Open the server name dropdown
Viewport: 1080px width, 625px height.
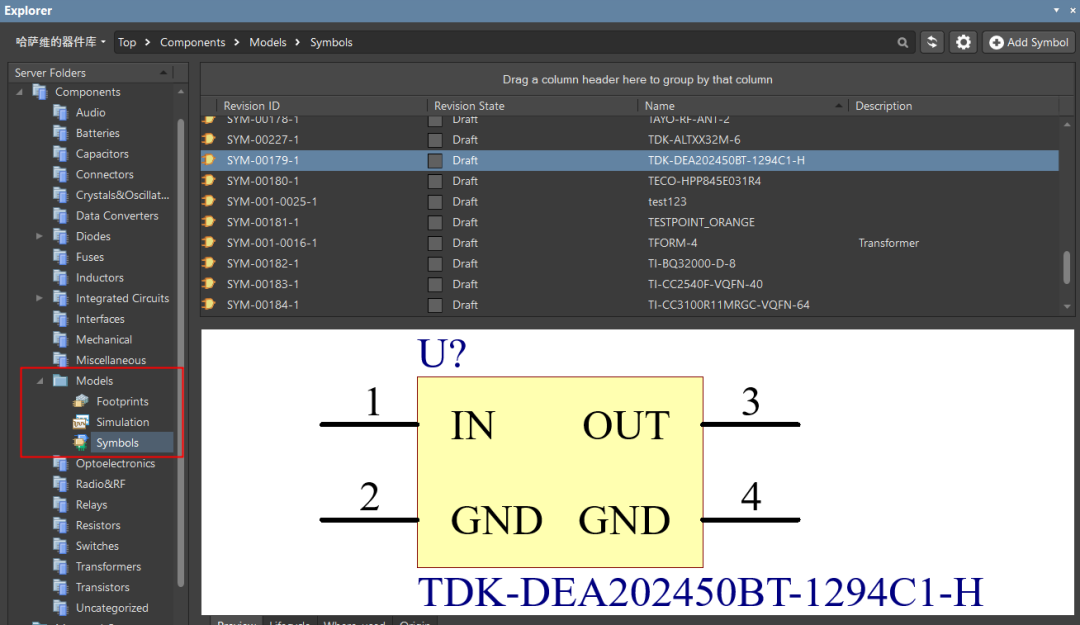[x=61, y=42]
